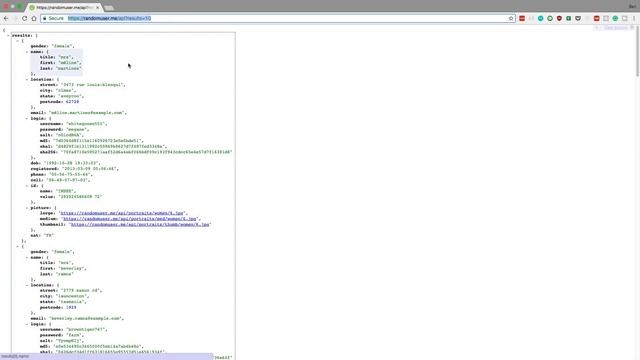Collapse the first user object in results
Viewport: 640px width, 360px height.
click(x=18, y=41)
